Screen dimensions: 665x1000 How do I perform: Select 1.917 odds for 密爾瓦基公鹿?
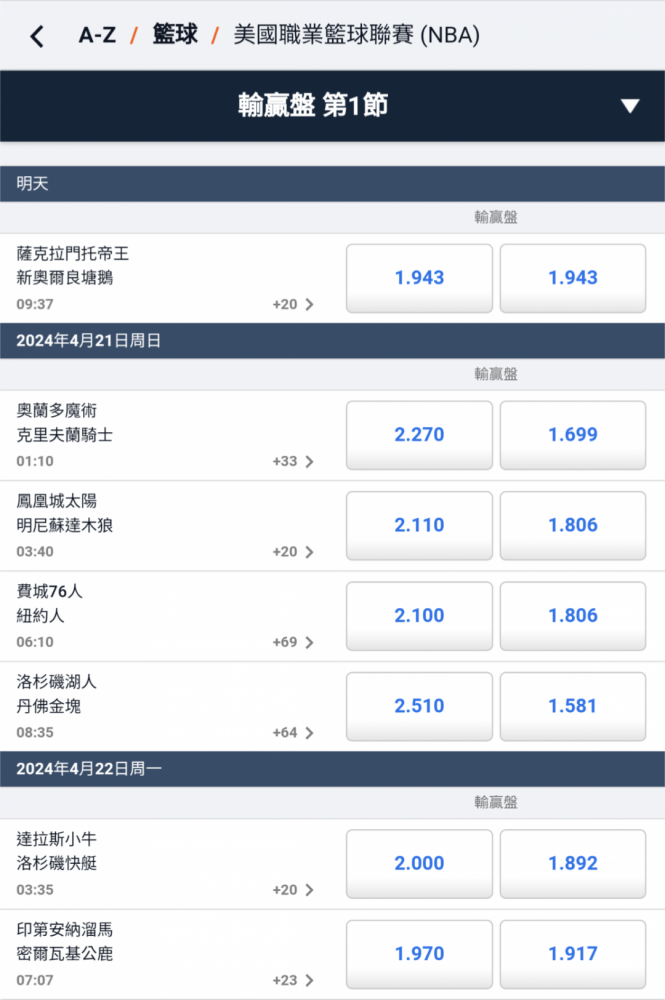pyautogui.click(x=573, y=954)
